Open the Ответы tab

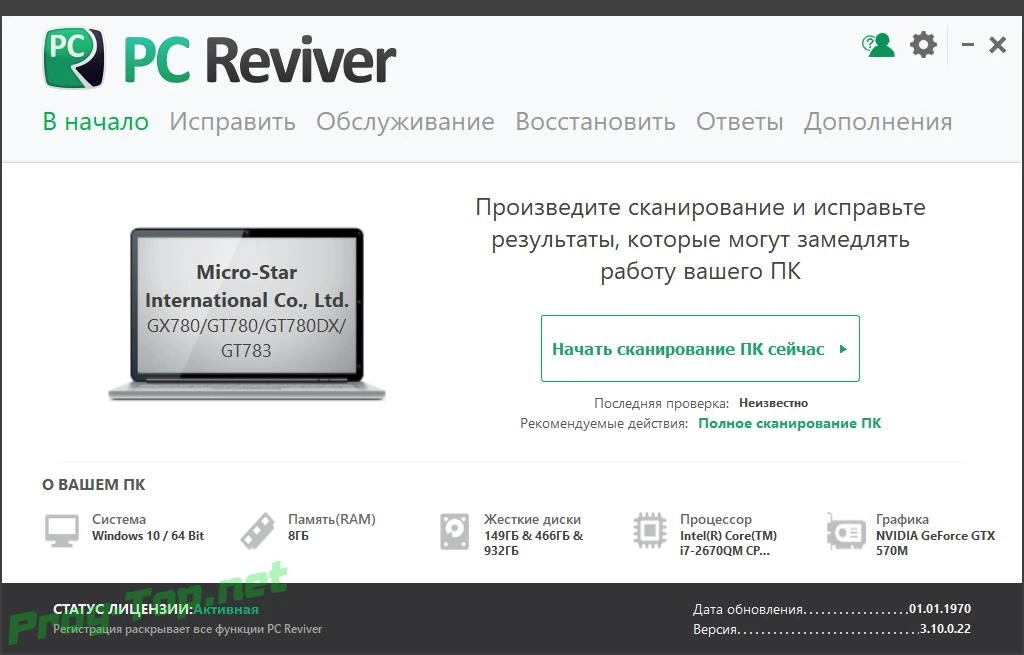(739, 121)
